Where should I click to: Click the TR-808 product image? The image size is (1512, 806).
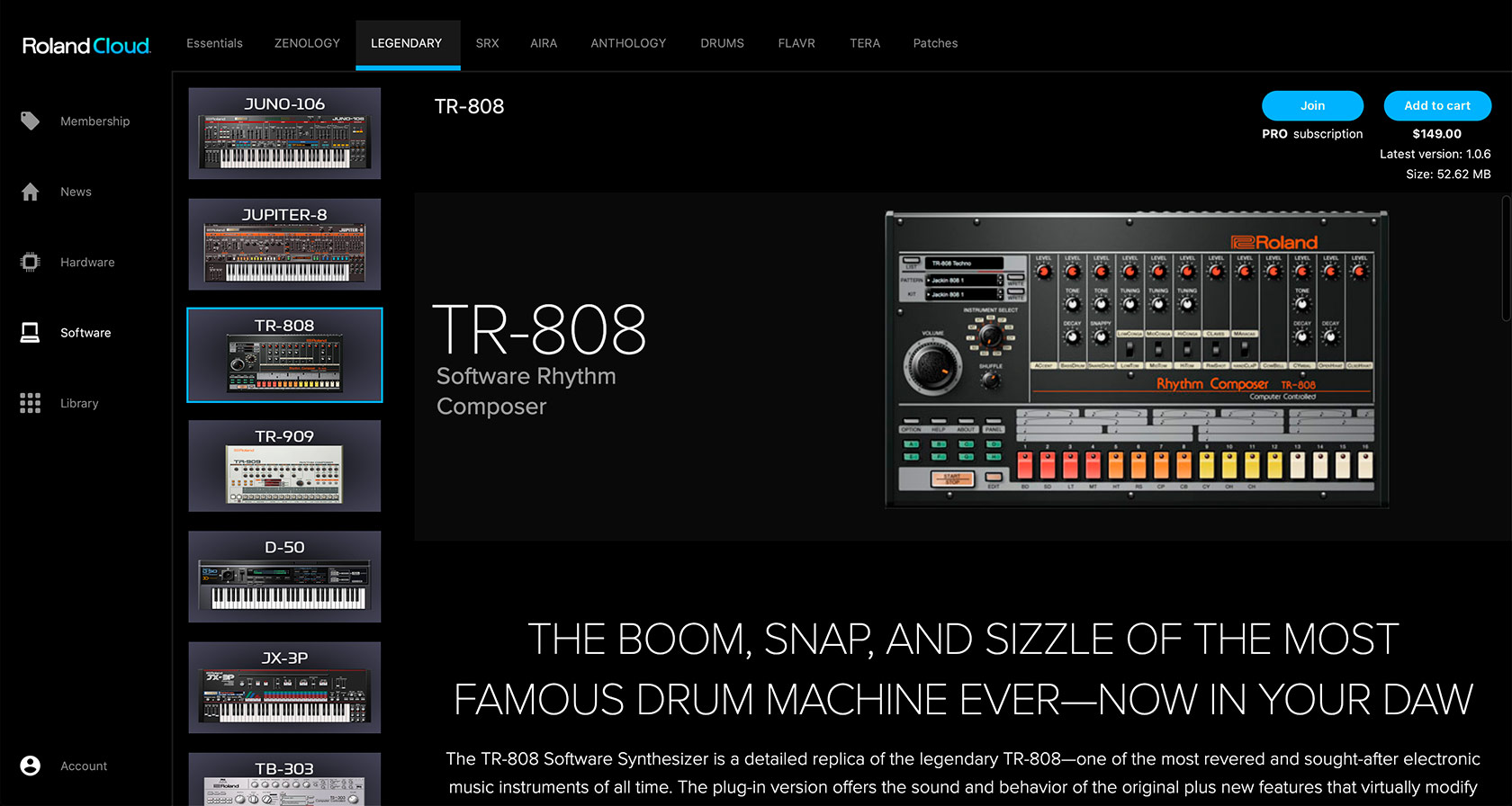1137,360
